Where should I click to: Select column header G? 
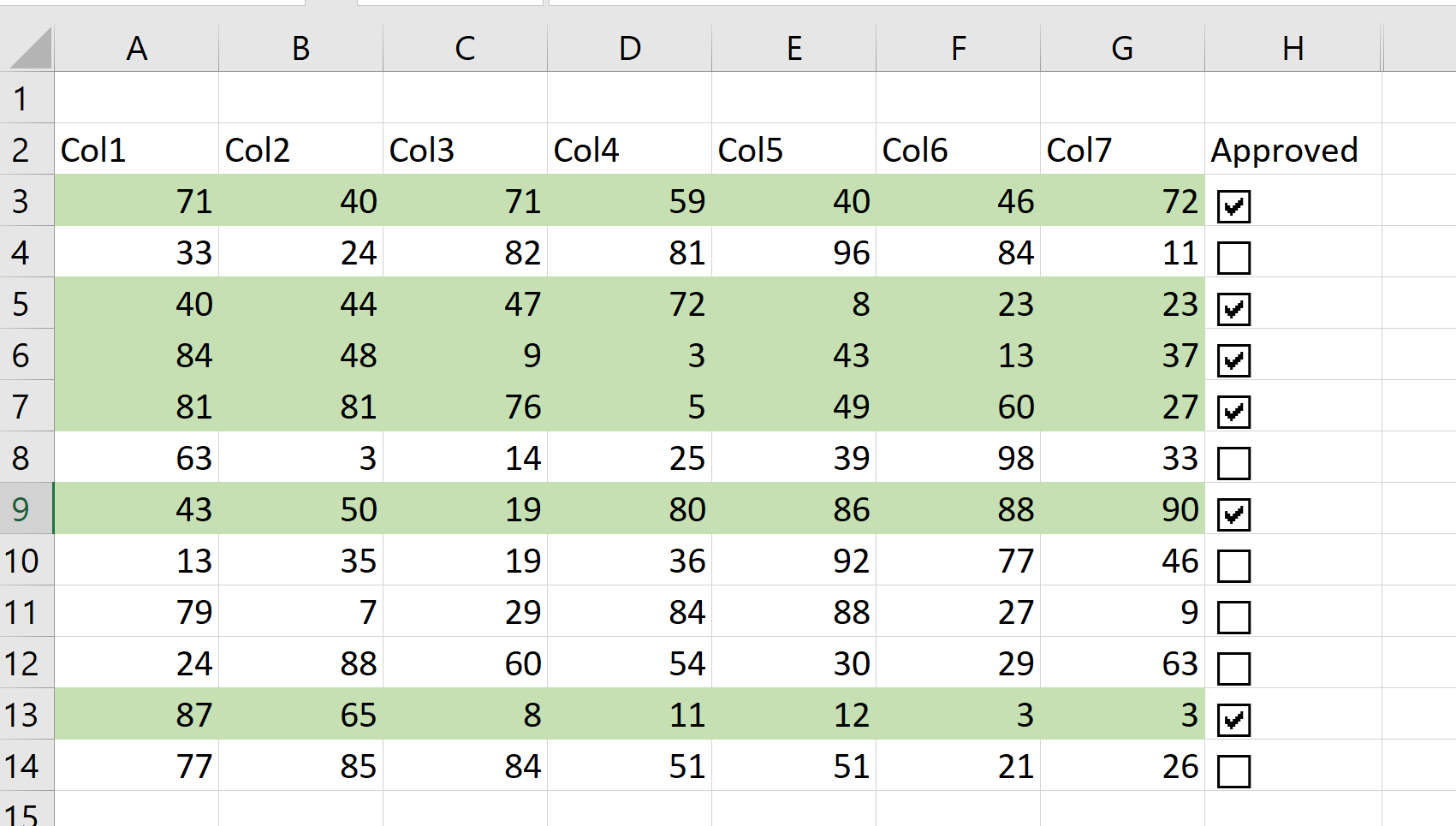[1121, 48]
